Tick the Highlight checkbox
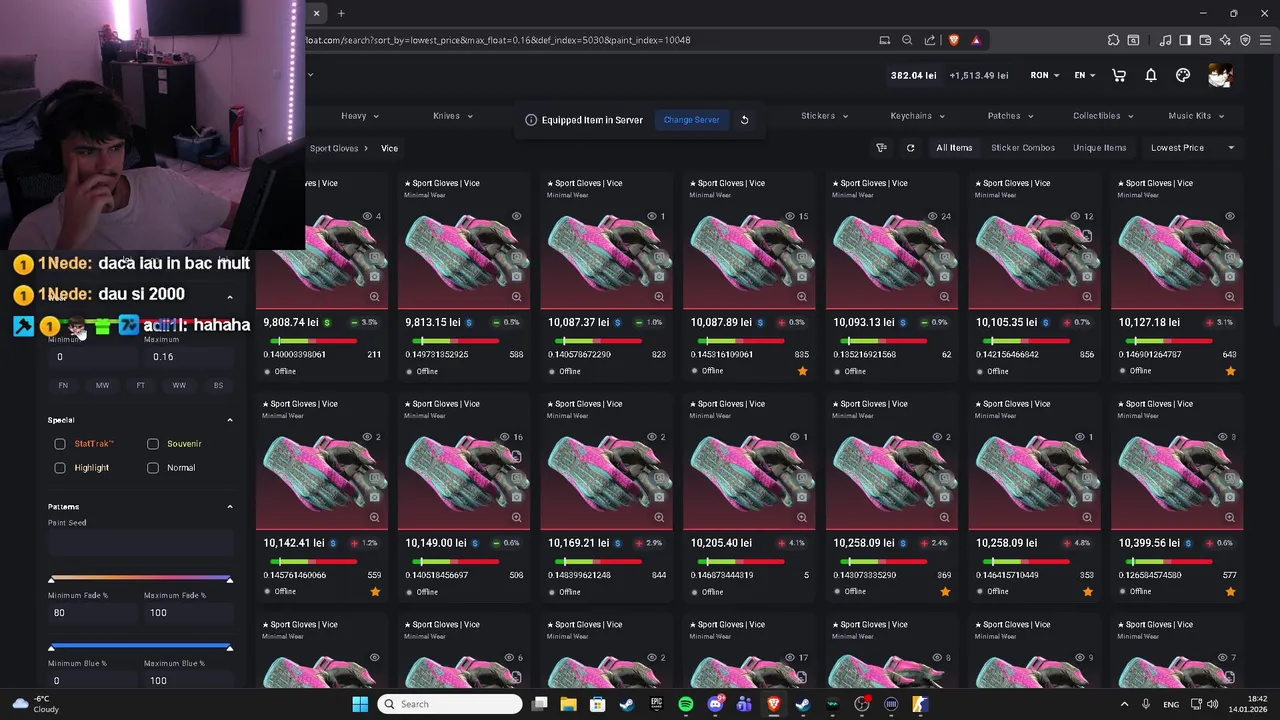 (60, 468)
